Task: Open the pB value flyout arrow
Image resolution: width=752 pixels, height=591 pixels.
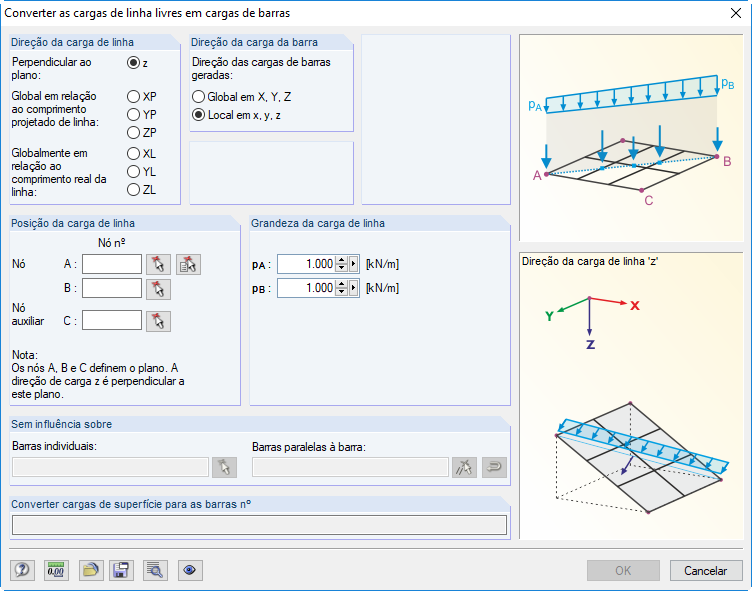Action: [x=353, y=288]
